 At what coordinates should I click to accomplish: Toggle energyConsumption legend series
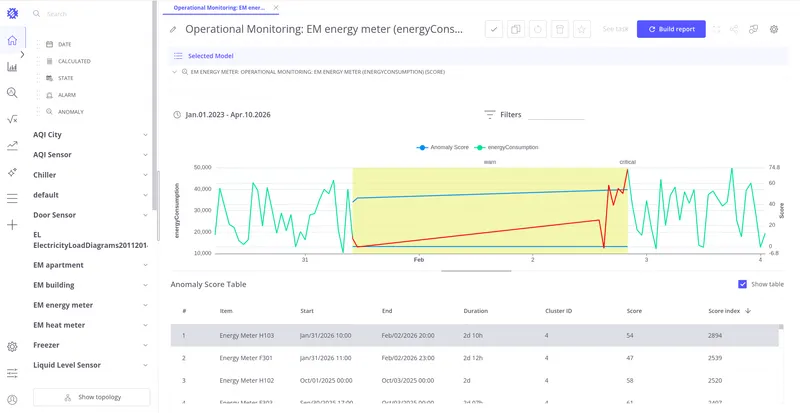pyautogui.click(x=506, y=148)
